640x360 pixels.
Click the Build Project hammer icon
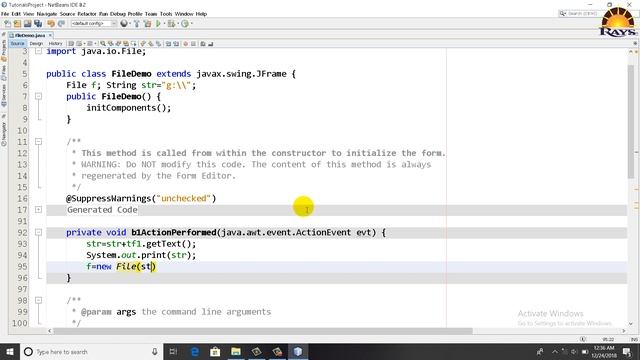pyautogui.click(x=137, y=24)
